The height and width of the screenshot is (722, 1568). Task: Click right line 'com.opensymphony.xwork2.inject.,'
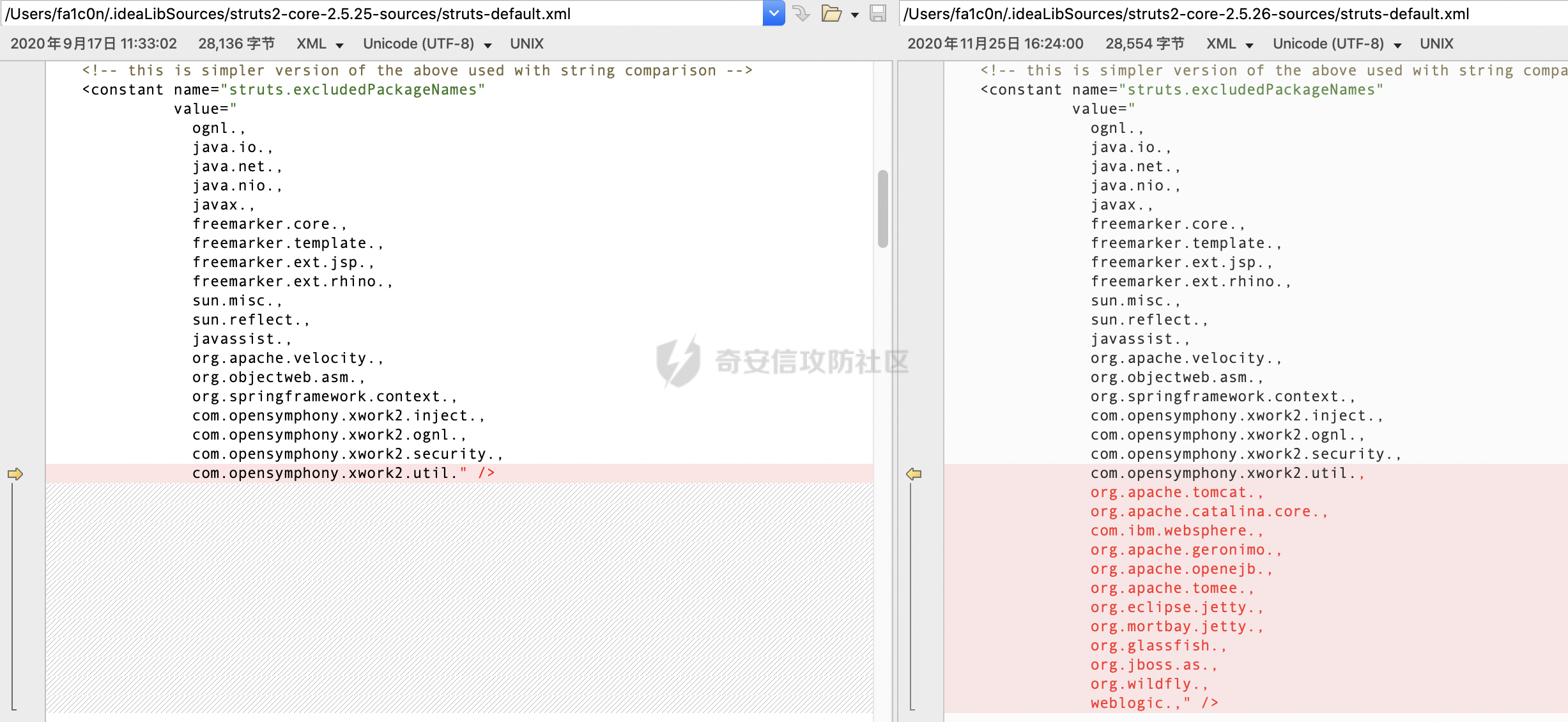click(x=1237, y=416)
